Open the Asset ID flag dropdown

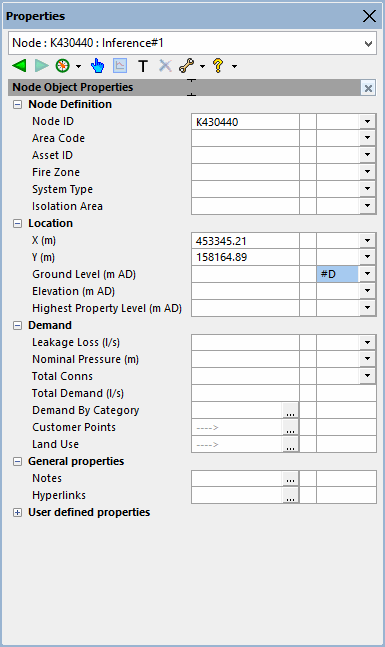(367, 155)
